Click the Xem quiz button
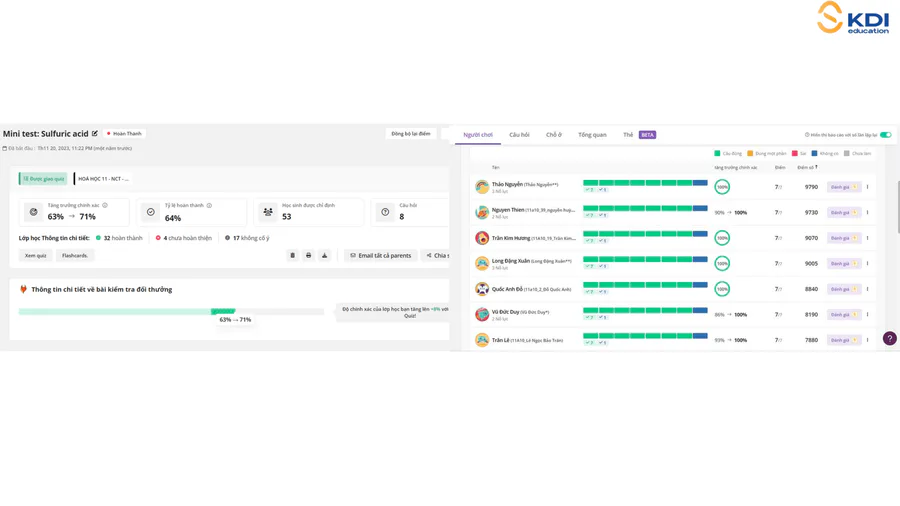 [36, 255]
